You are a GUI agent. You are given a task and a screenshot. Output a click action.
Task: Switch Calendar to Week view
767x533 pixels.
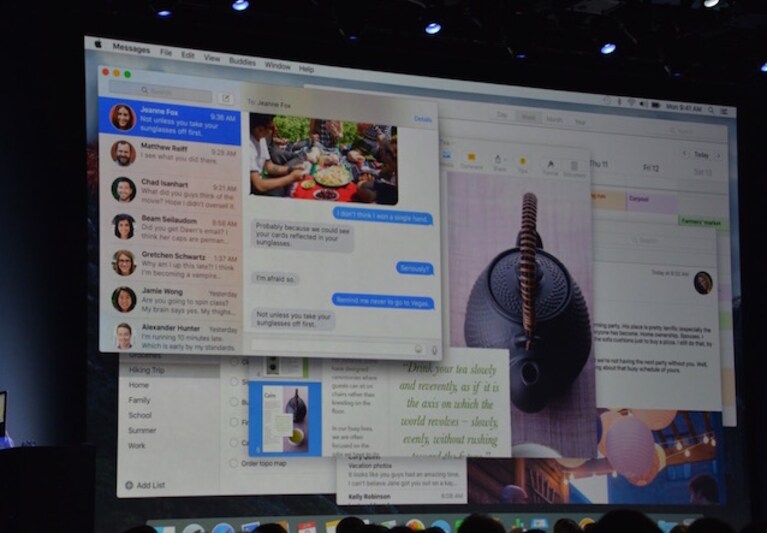tap(528, 117)
